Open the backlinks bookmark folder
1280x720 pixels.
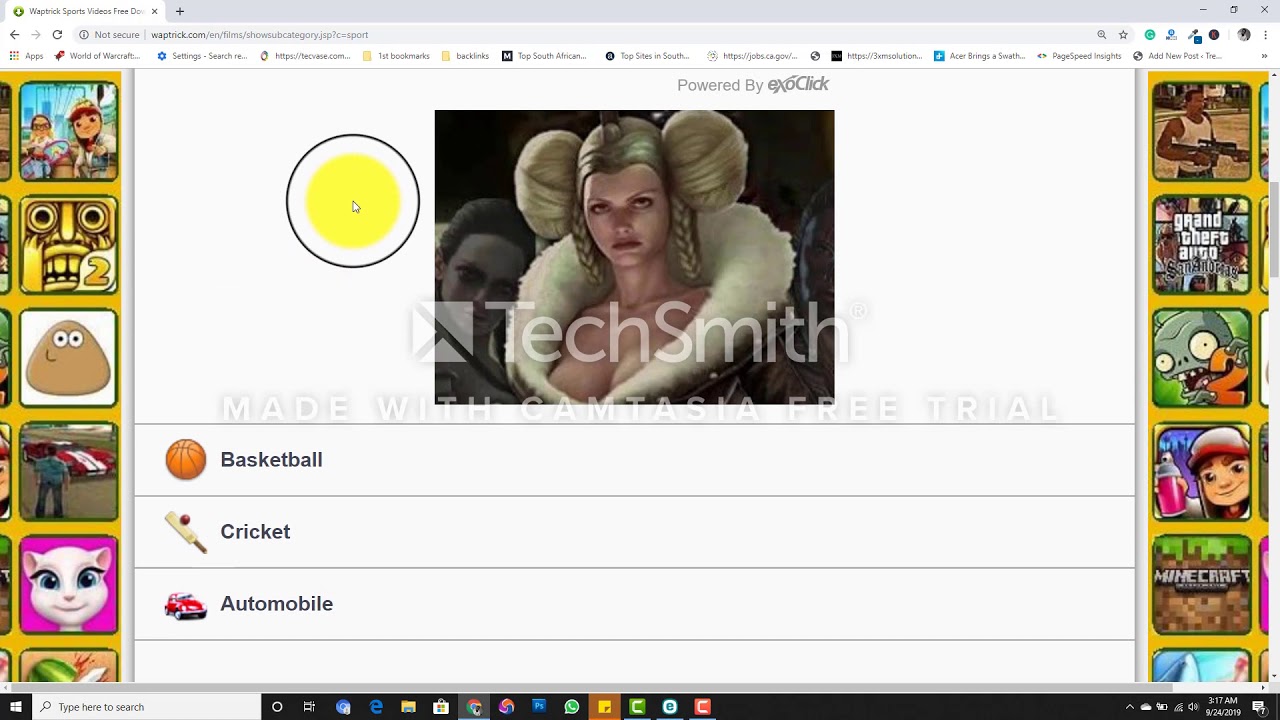click(x=465, y=56)
